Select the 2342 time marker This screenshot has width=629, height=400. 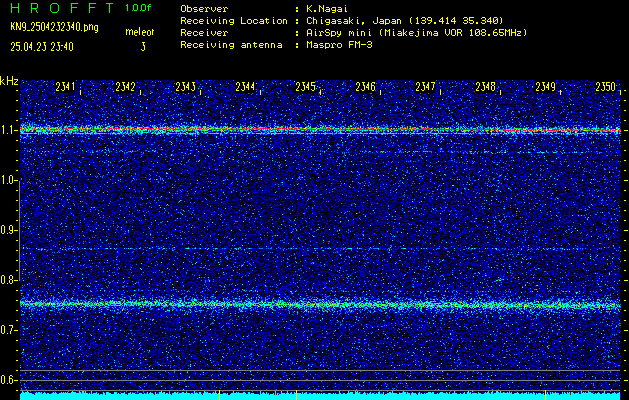125,87
